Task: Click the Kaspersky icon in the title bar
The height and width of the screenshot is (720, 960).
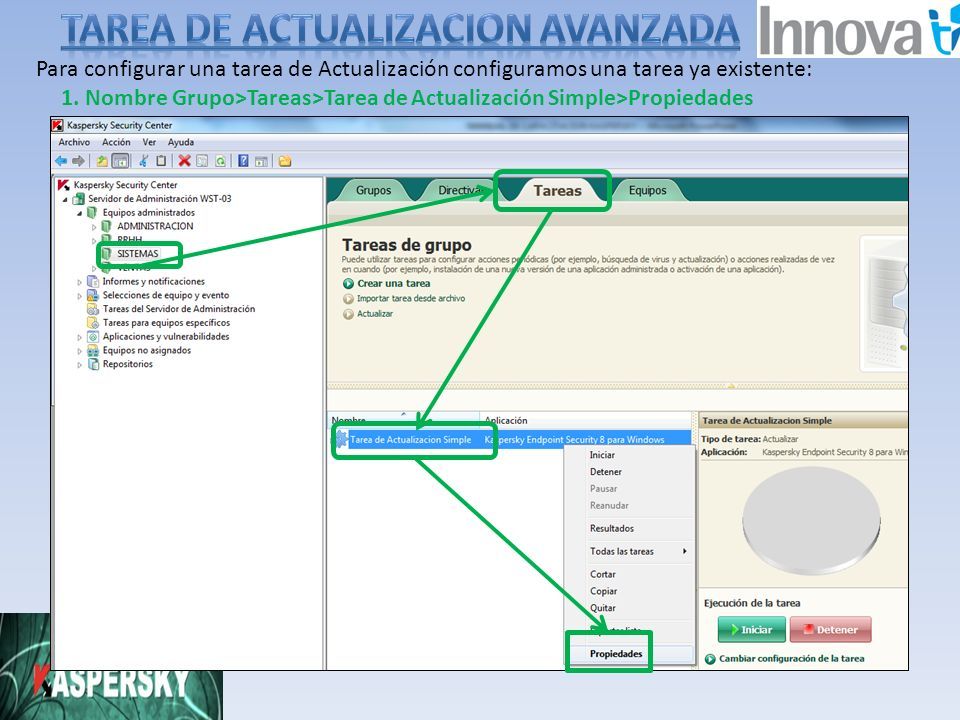Action: point(58,126)
